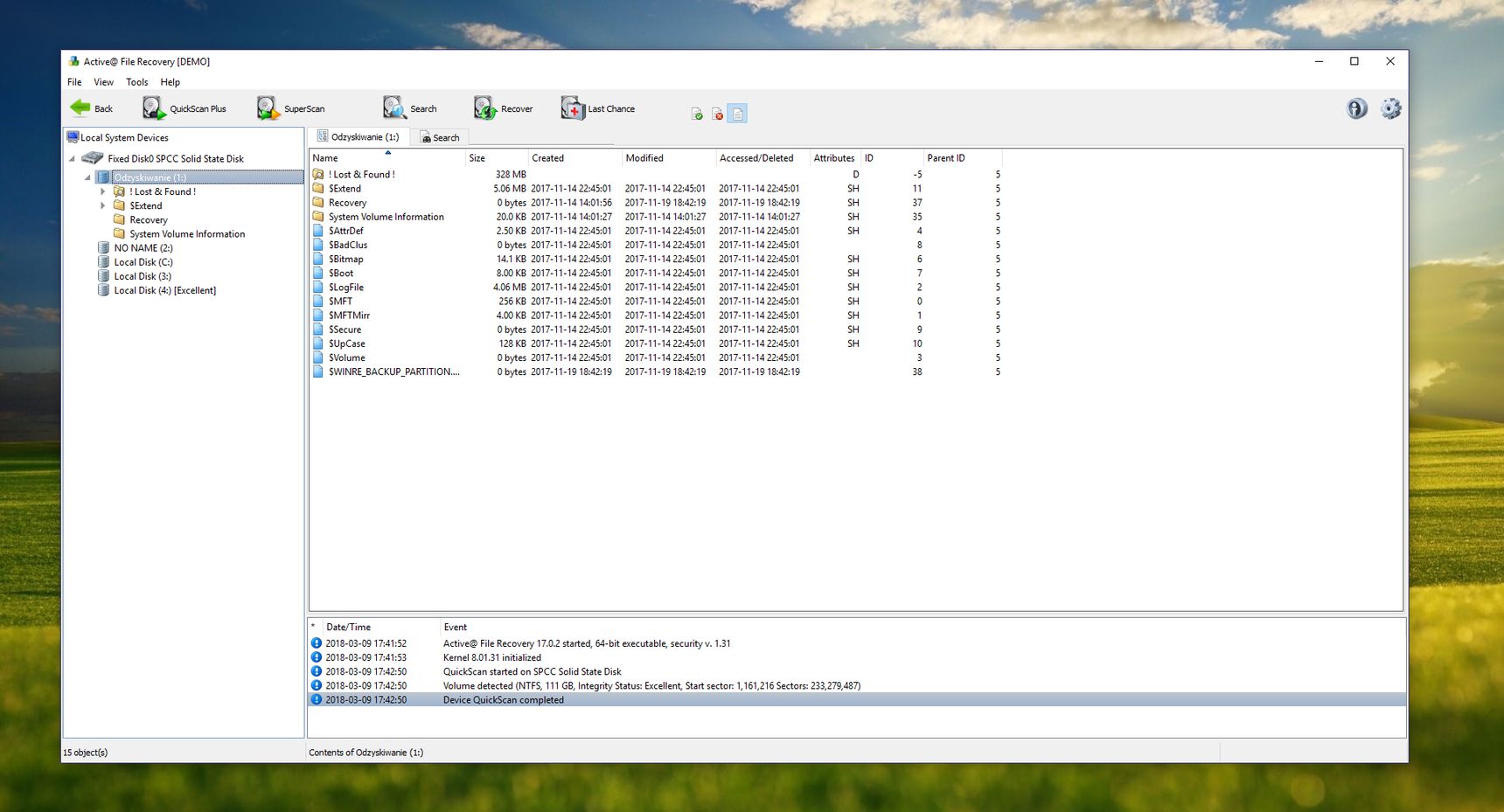This screenshot has height=812, width=1504.
Task: Open the View menu
Action: (103, 82)
